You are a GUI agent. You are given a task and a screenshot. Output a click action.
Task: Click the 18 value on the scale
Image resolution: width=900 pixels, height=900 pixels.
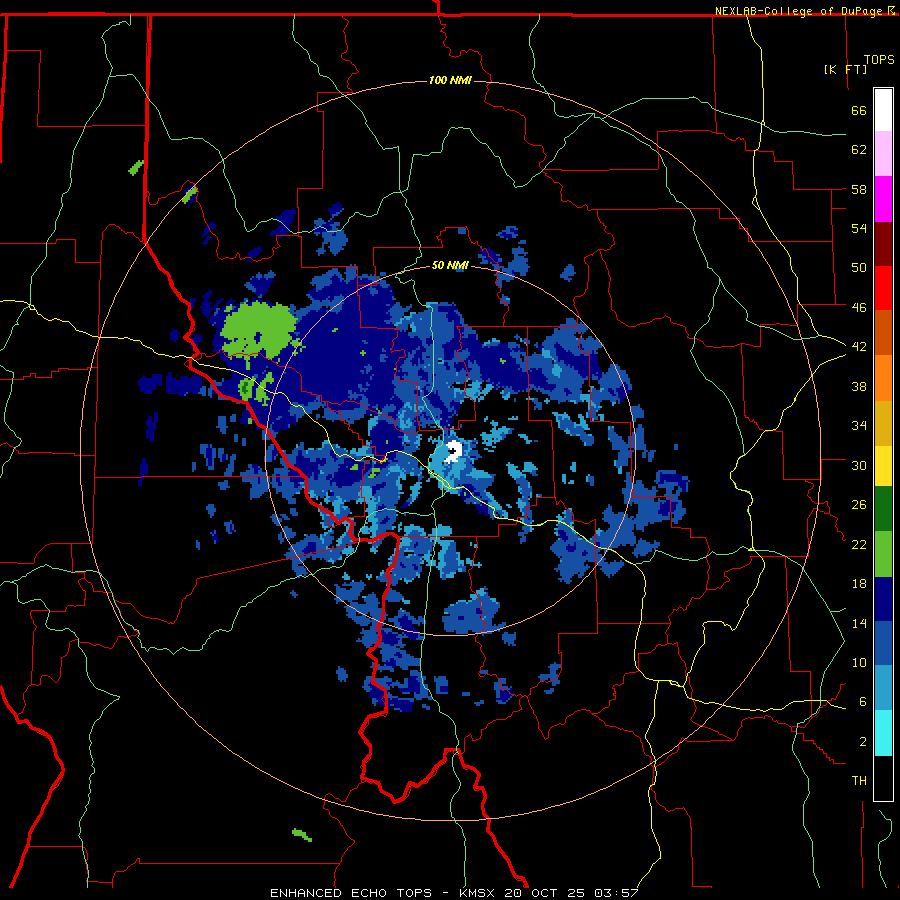pos(859,584)
